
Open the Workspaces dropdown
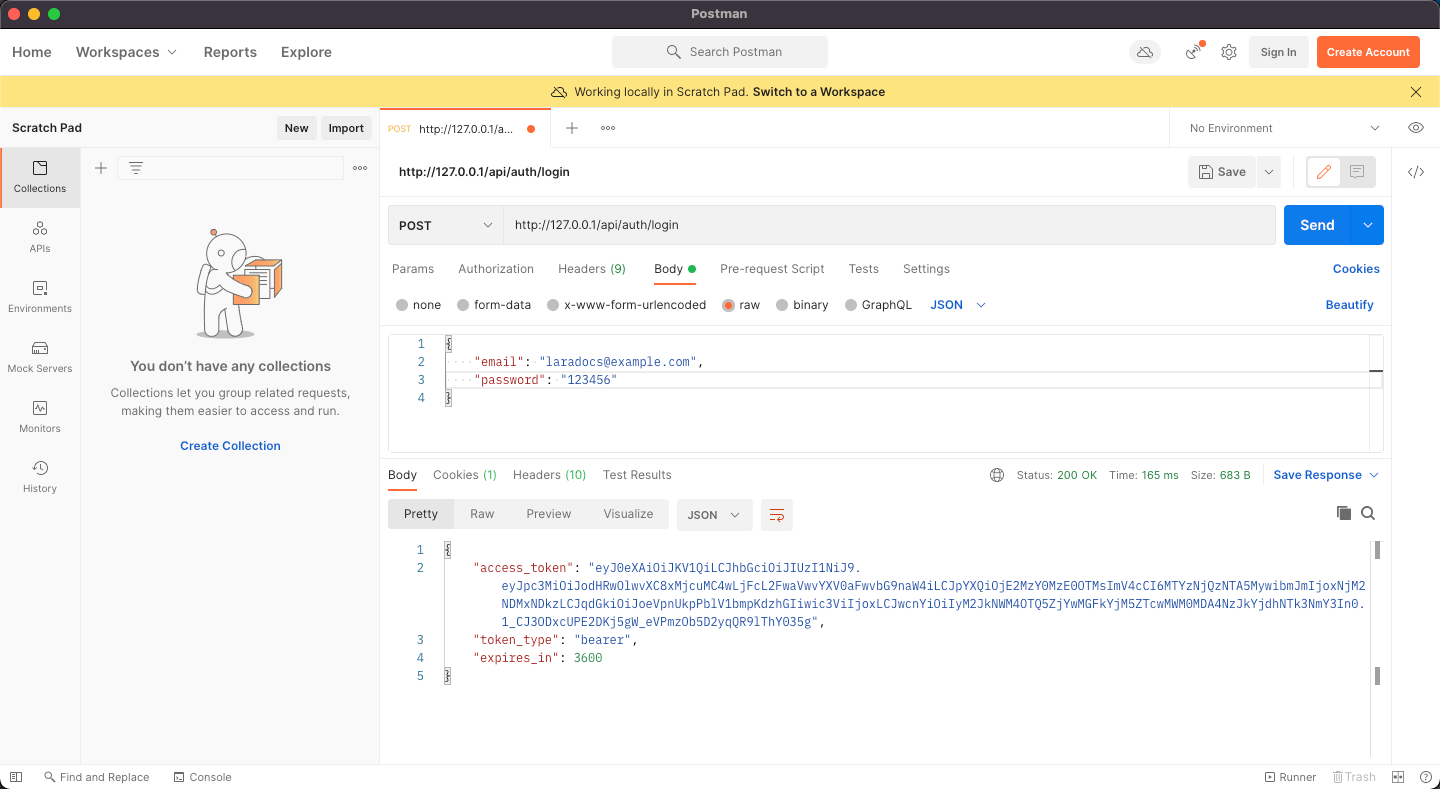coord(126,52)
